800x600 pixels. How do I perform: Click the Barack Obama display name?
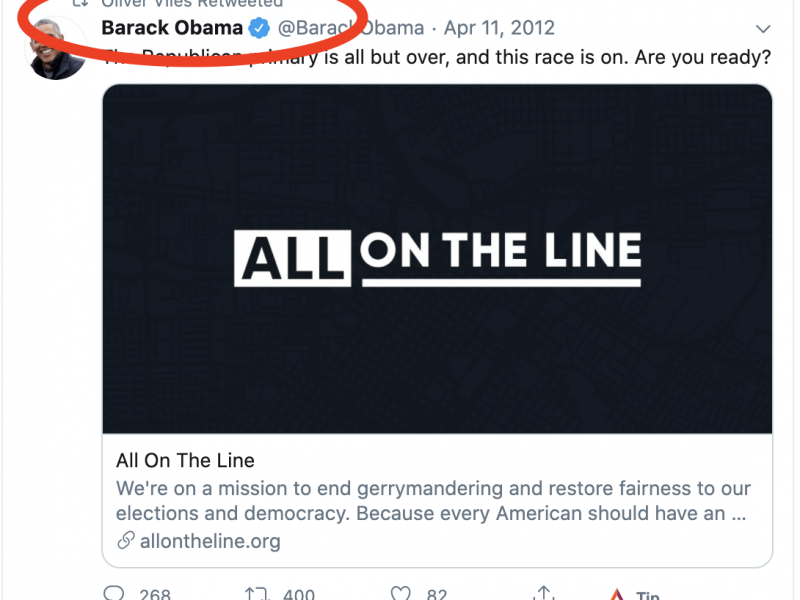pyautogui.click(x=172, y=28)
